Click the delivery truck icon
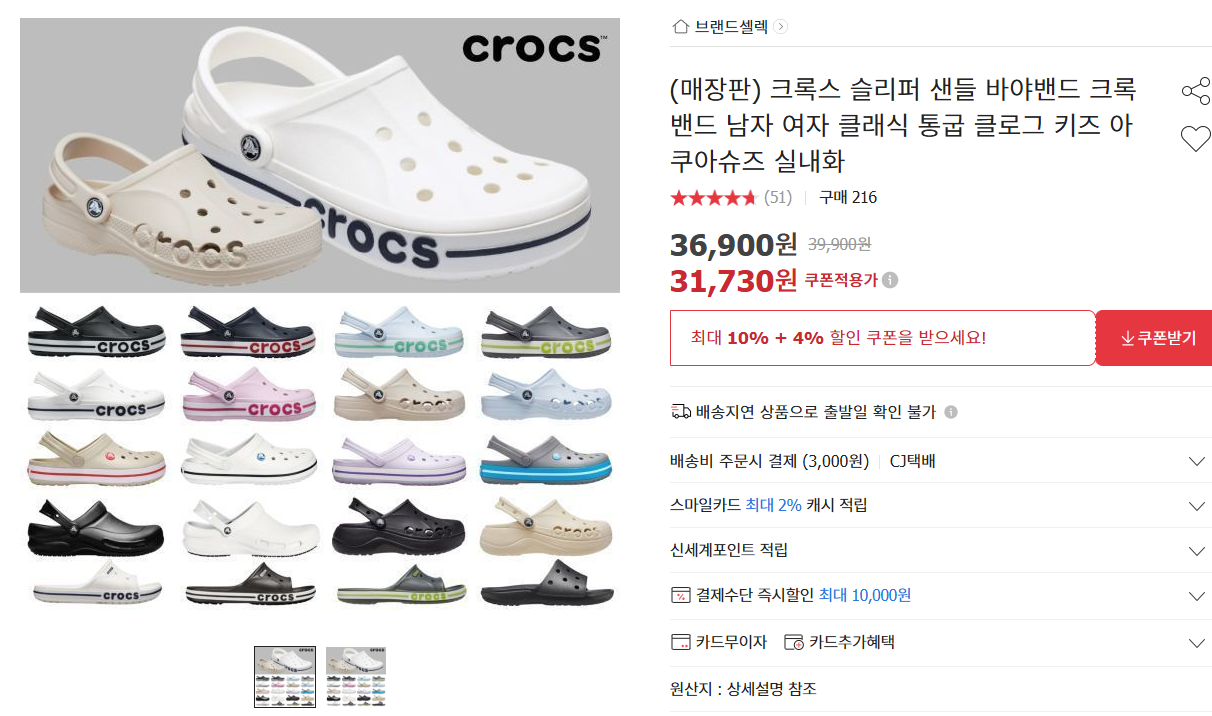The width and height of the screenshot is (1212, 716). 681,411
